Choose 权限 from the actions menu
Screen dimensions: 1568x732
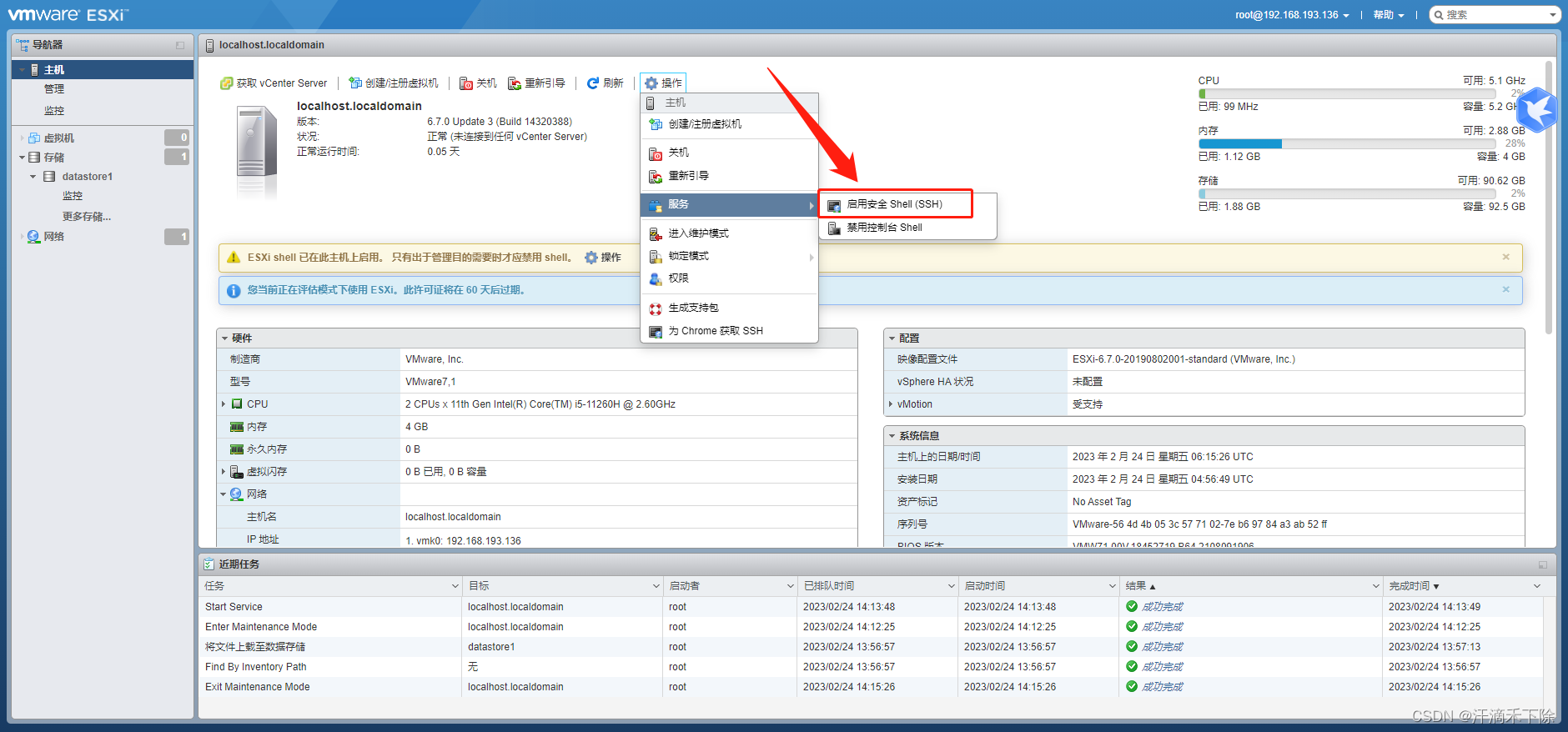point(729,278)
